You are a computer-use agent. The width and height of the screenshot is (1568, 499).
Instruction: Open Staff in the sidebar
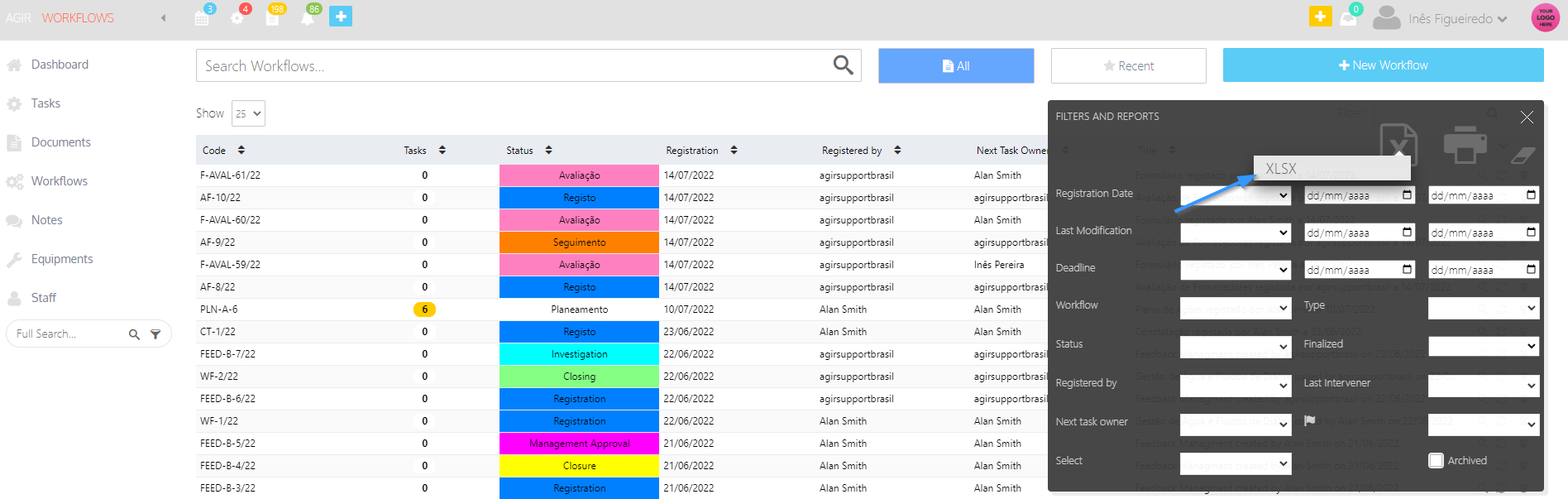(x=43, y=298)
